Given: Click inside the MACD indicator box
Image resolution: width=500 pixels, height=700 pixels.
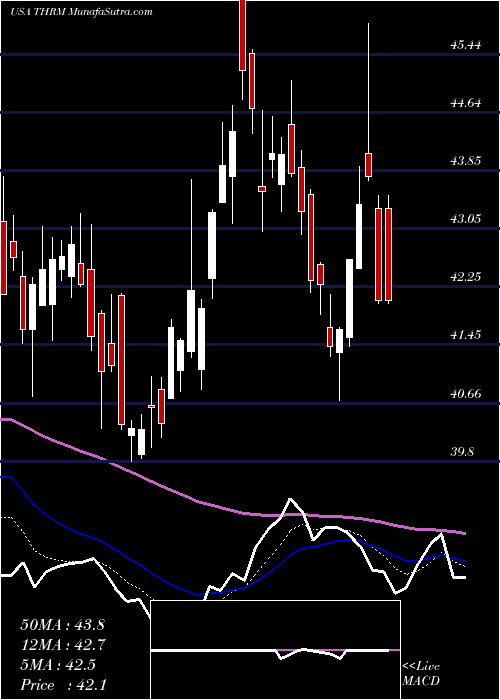Looking at the screenshot, I should coord(275,650).
